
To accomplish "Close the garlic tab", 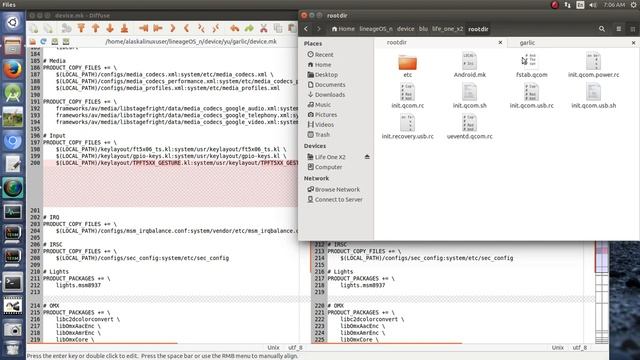I will pos(633,42).
